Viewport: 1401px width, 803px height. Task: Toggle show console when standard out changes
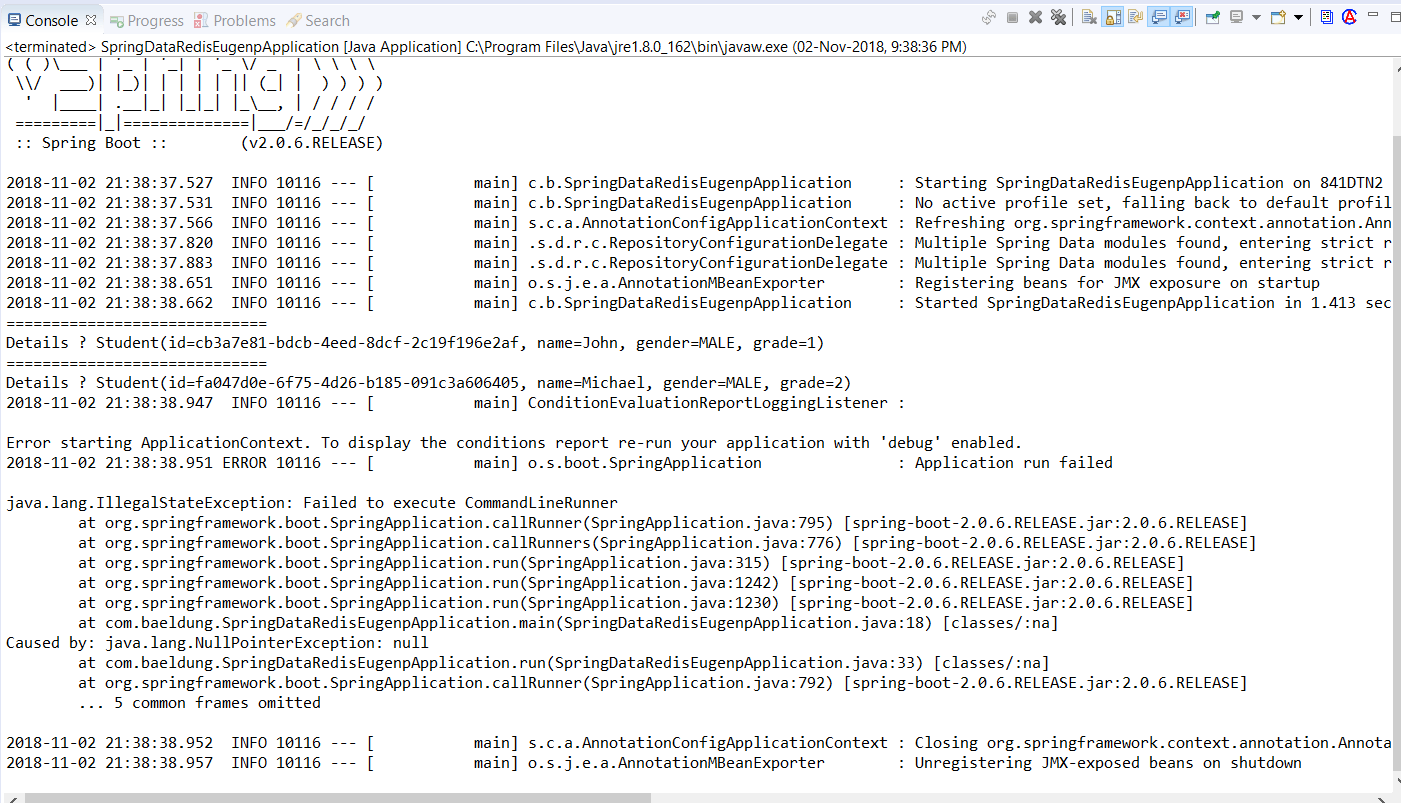(1160, 17)
